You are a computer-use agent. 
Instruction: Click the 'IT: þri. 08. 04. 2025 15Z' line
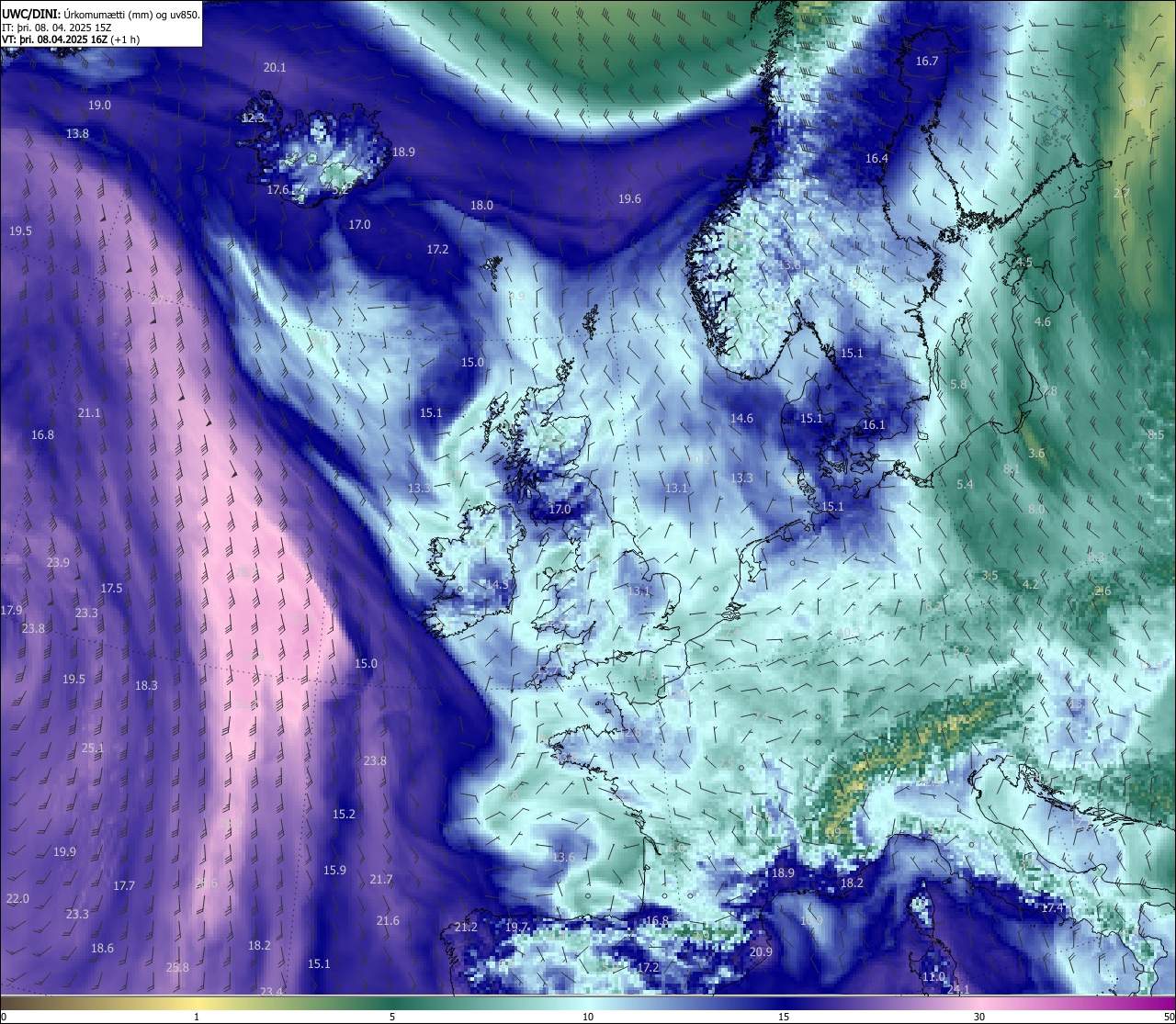[x=56, y=27]
